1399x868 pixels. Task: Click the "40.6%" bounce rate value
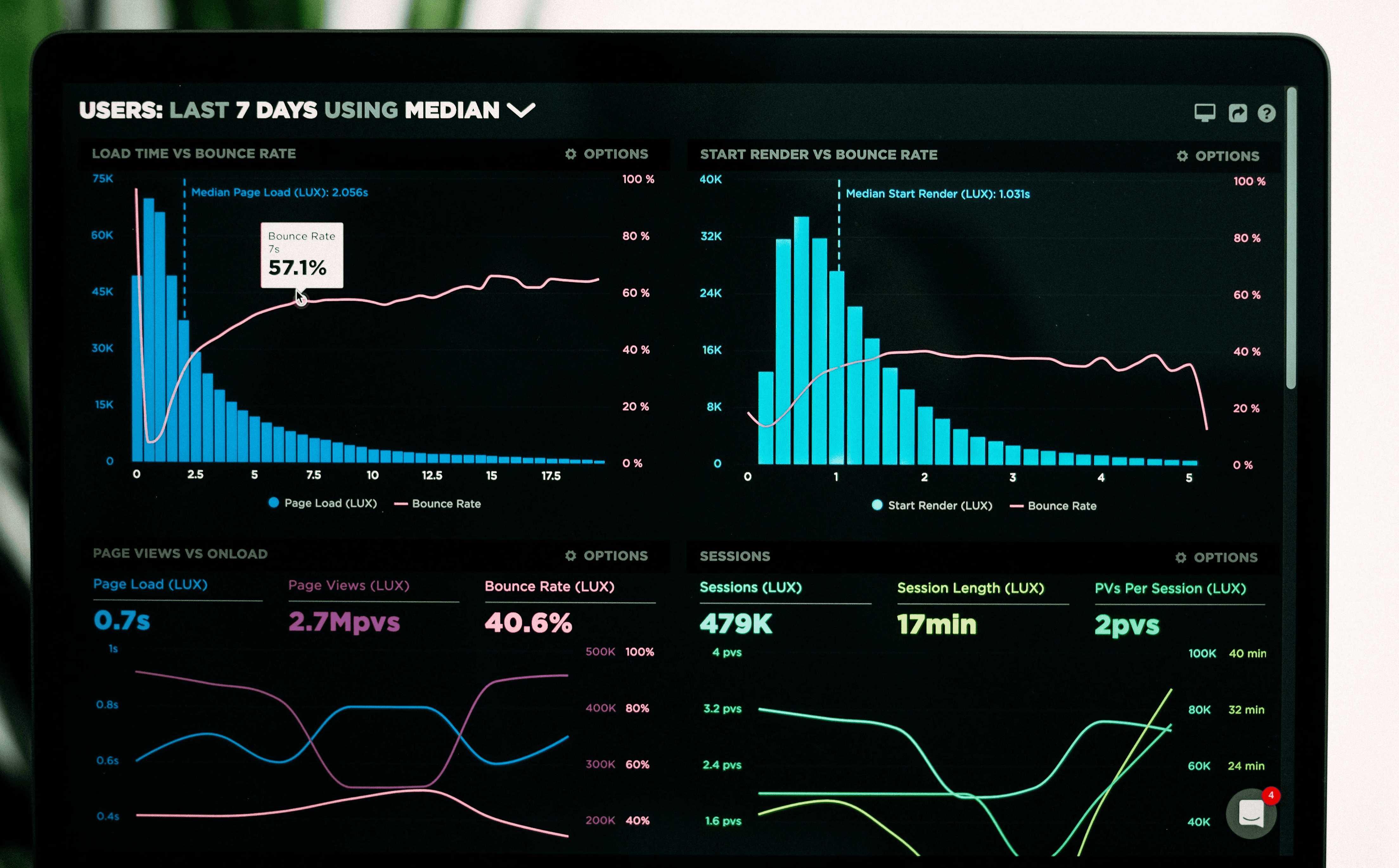tap(529, 623)
